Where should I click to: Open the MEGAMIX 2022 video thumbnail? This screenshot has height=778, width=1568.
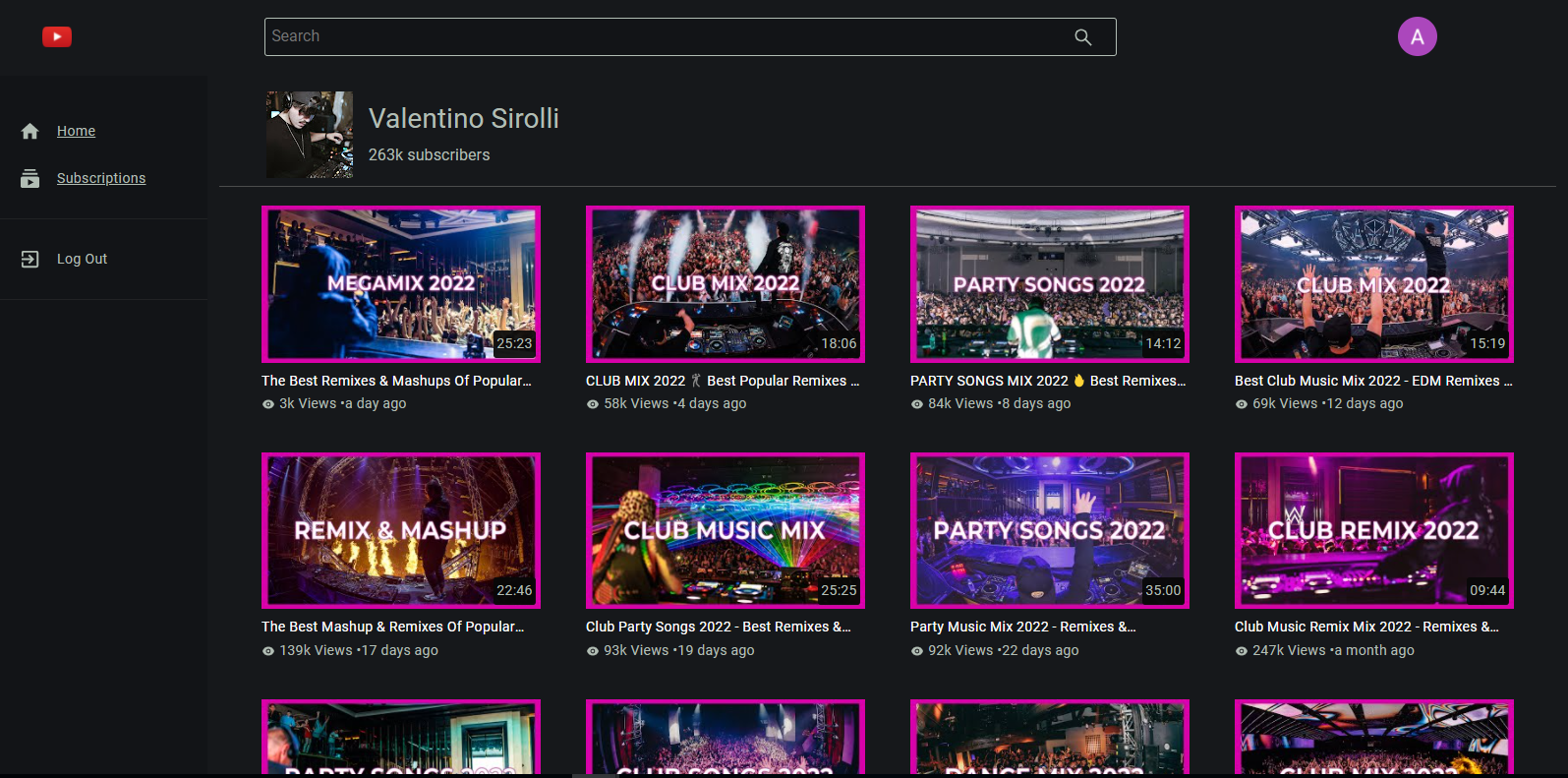click(x=401, y=284)
